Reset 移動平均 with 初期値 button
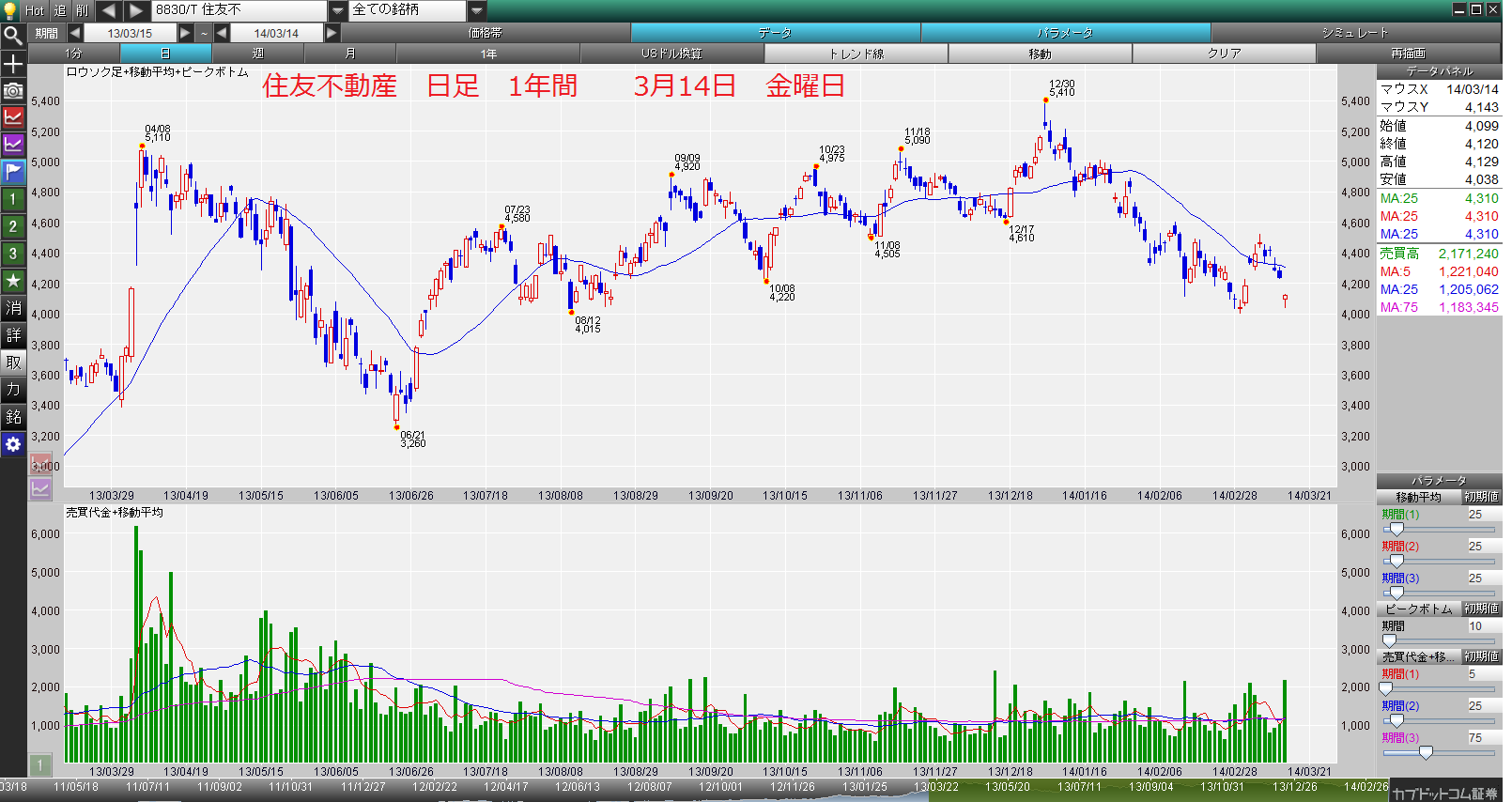Screen dimensions: 1512x802 (1481, 497)
